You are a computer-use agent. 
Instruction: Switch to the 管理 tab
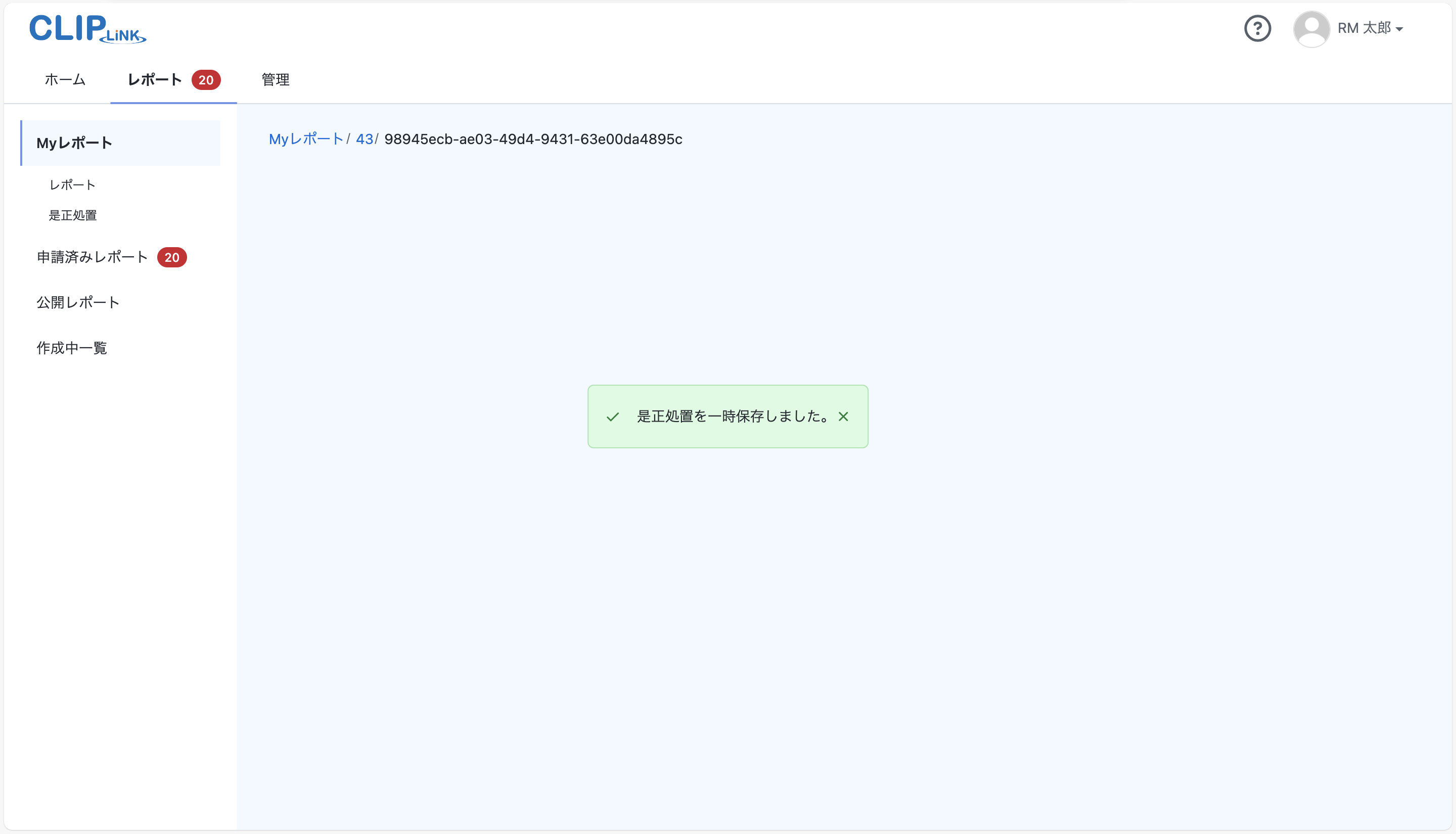click(275, 80)
